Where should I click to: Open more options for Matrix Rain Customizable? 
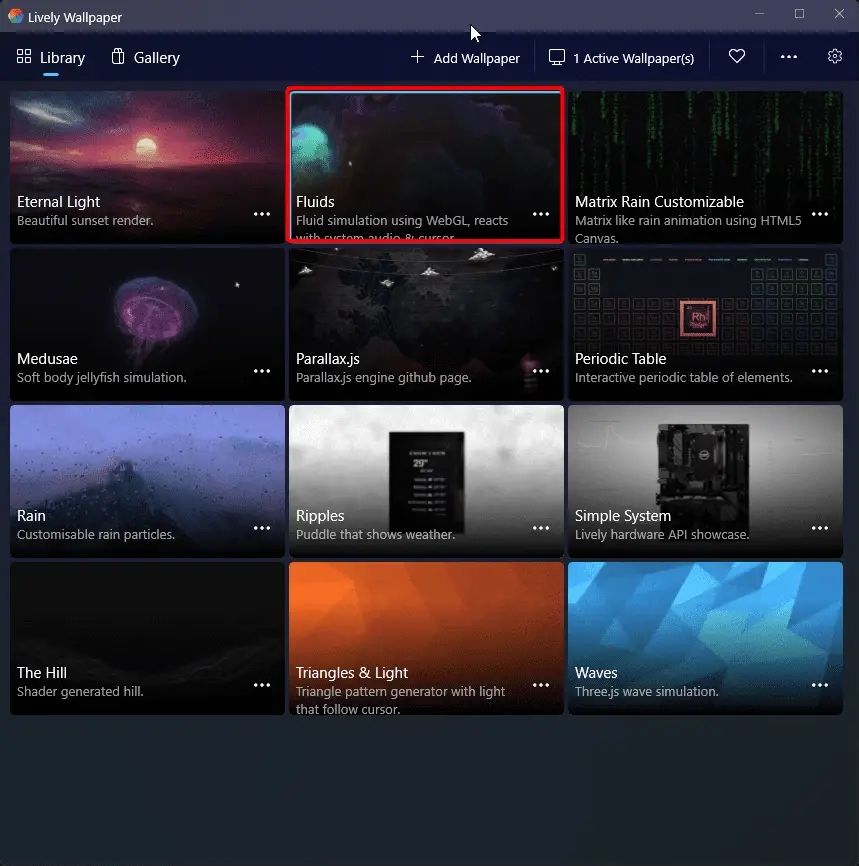820,214
